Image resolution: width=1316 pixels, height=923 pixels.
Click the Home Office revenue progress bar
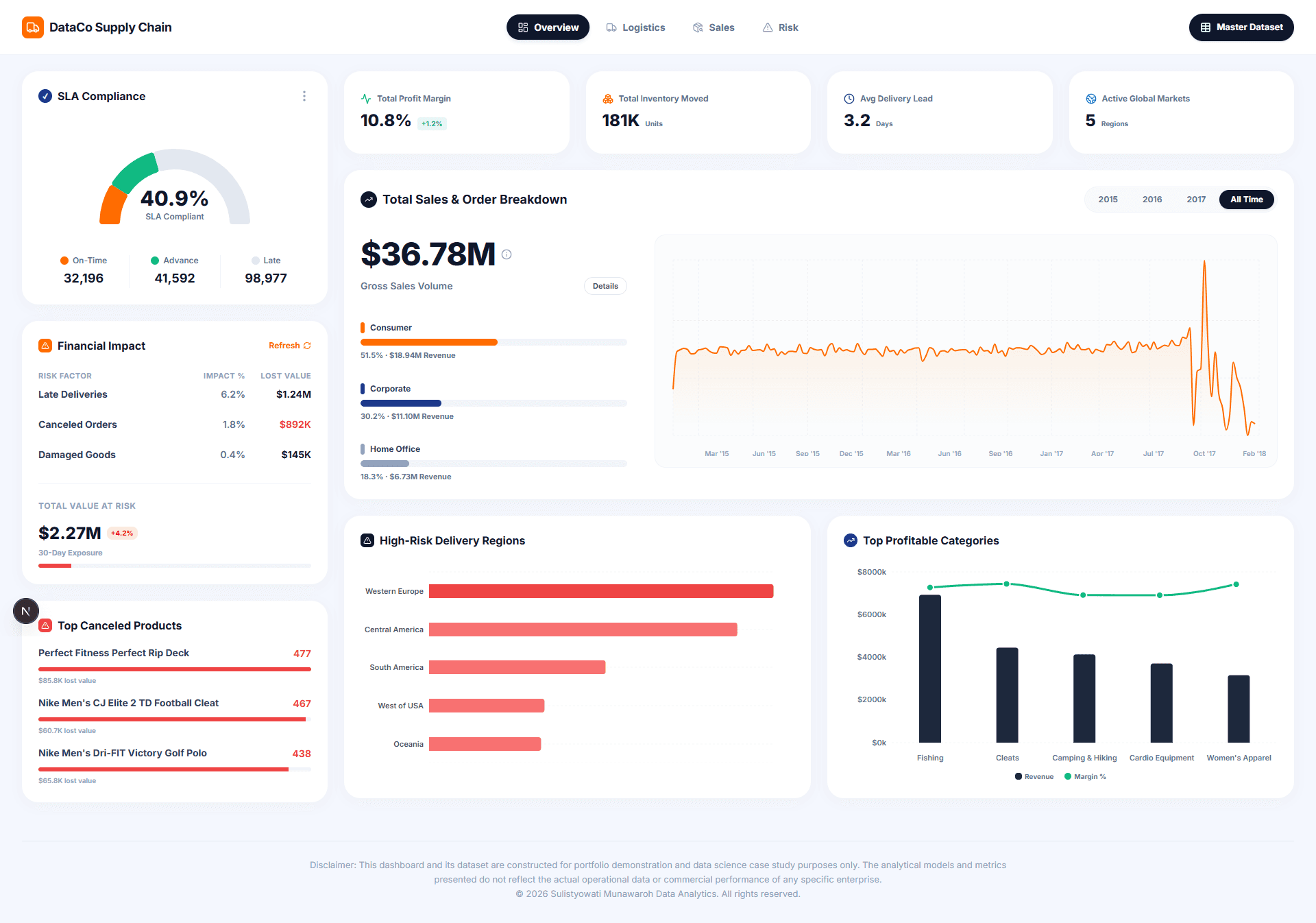pyautogui.click(x=493, y=464)
